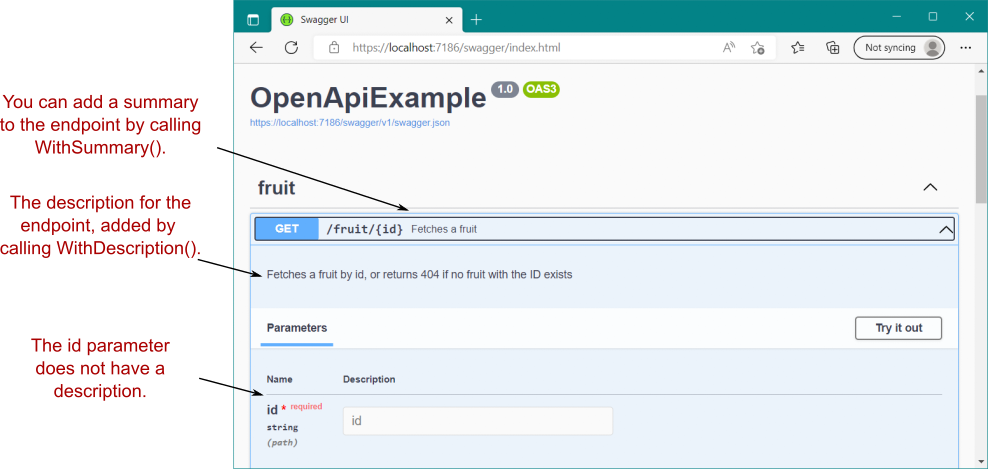988x469 pixels.
Task: Click the Not syncing profile button
Action: [x=899, y=48]
